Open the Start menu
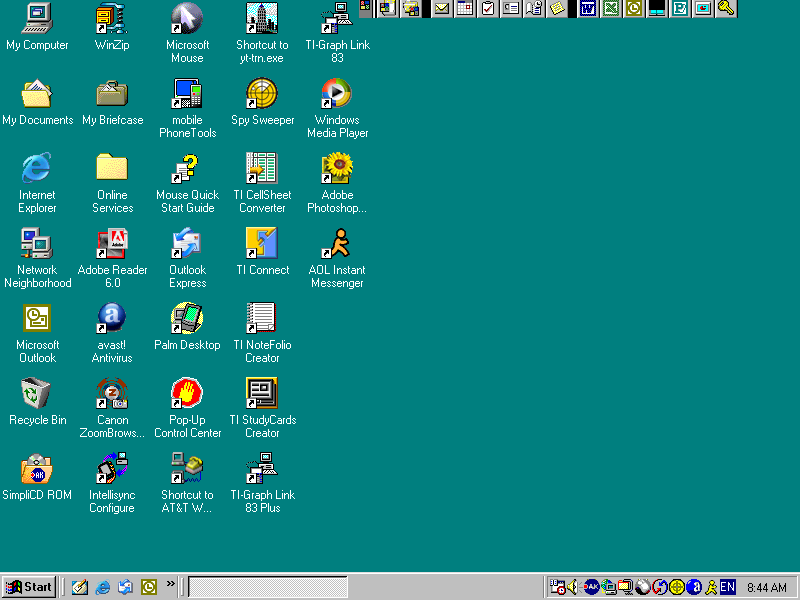 29,587
